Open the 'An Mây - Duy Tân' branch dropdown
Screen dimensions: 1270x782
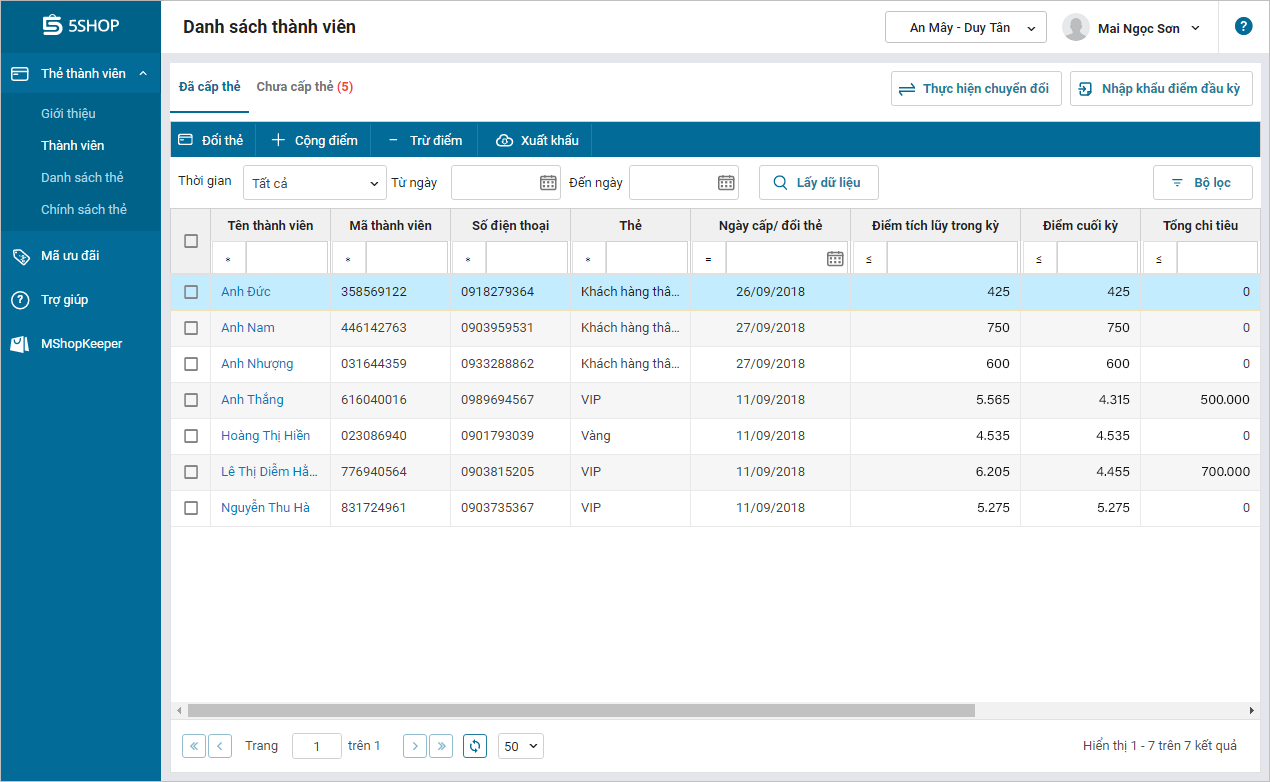click(965, 28)
